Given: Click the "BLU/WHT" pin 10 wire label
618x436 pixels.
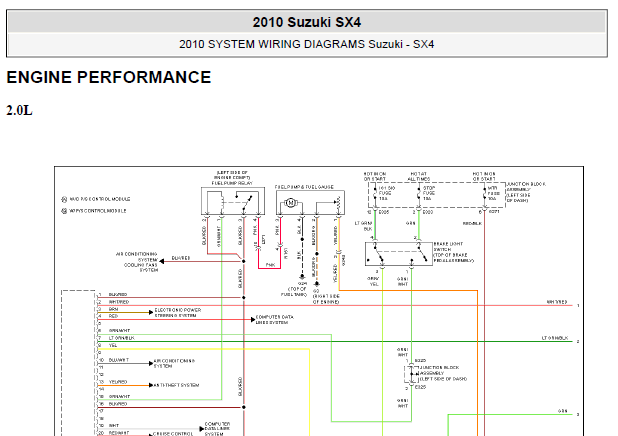Looking at the screenshot, I should coord(119,360).
